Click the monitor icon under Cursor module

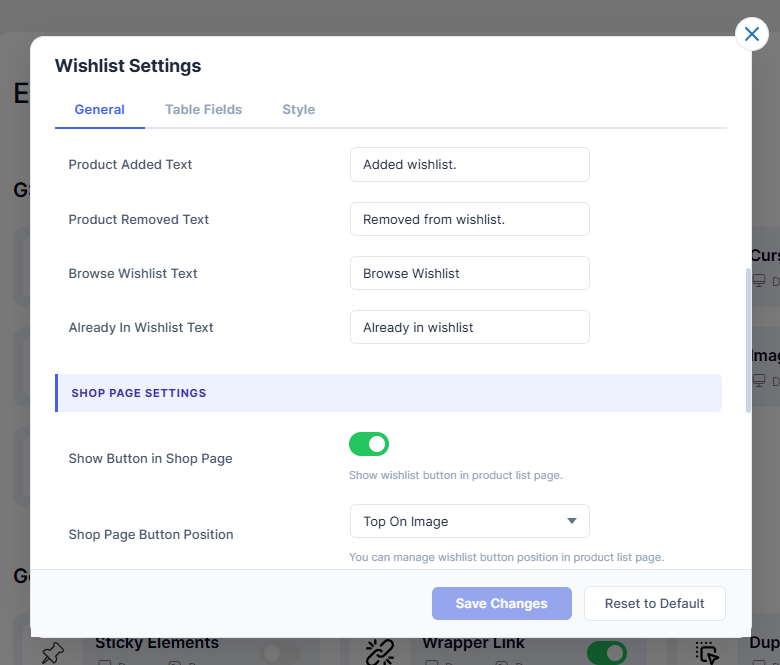click(760, 281)
